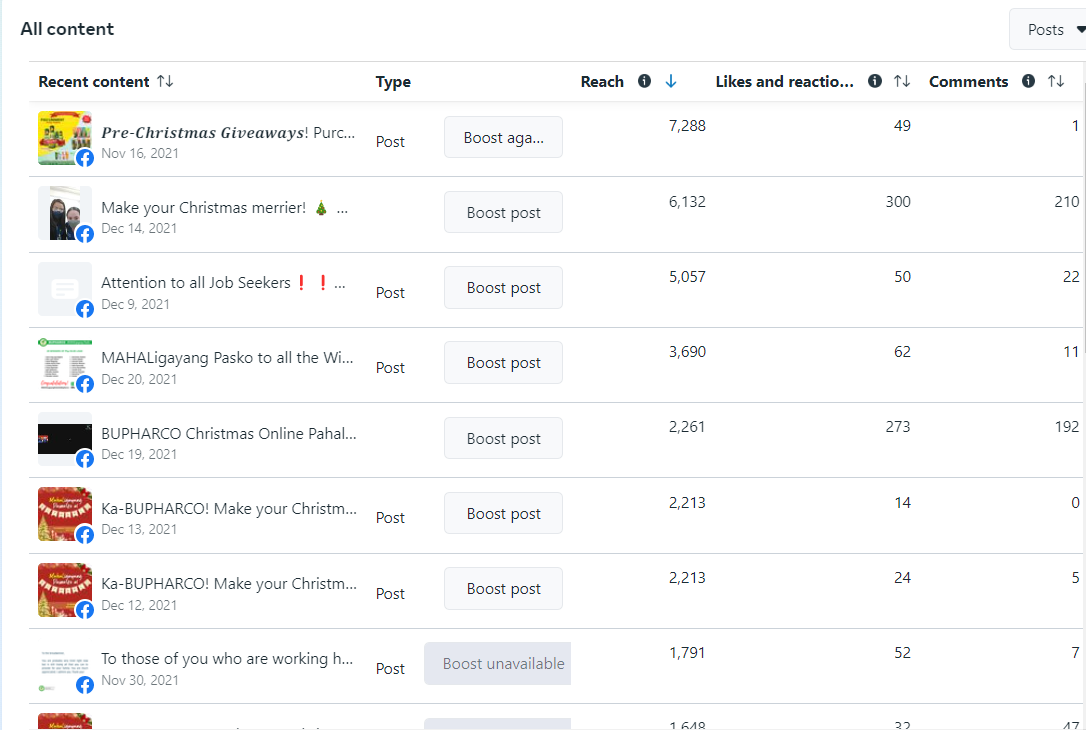The width and height of the screenshot is (1086, 730).
Task: Open the Attention to all Job Seekers post title
Action: pyautogui.click(x=224, y=283)
